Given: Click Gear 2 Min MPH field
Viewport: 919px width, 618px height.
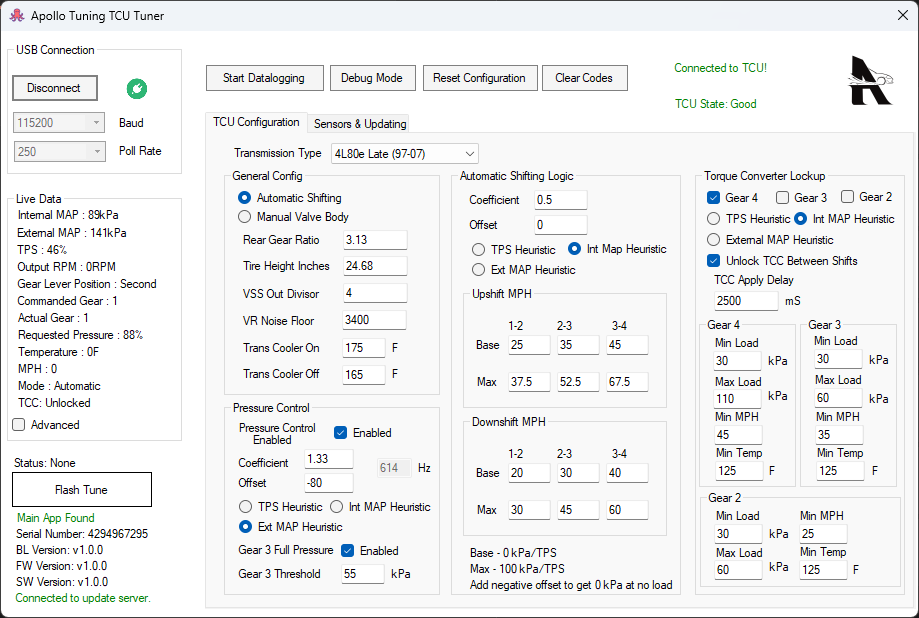Looking at the screenshot, I should coord(823,534).
